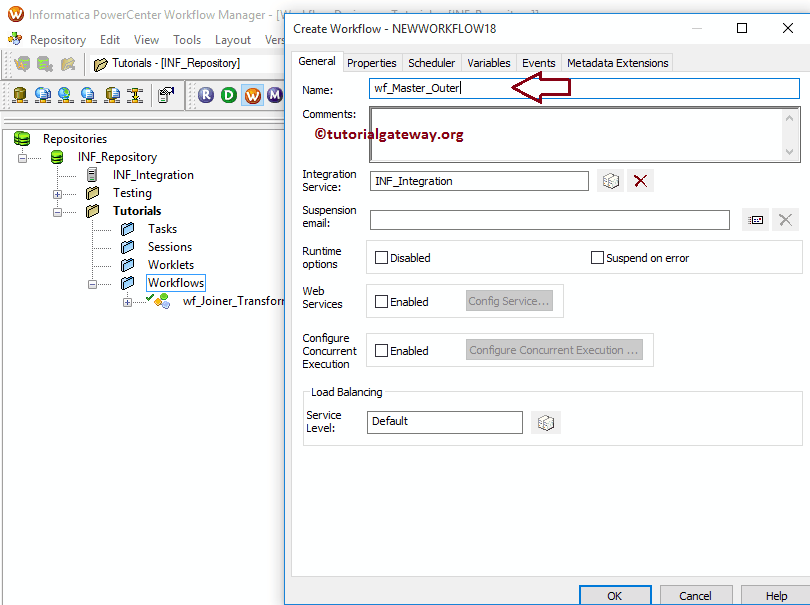Open the suspension email browse icon
Image resolution: width=810 pixels, height=605 pixels.
click(x=755, y=220)
